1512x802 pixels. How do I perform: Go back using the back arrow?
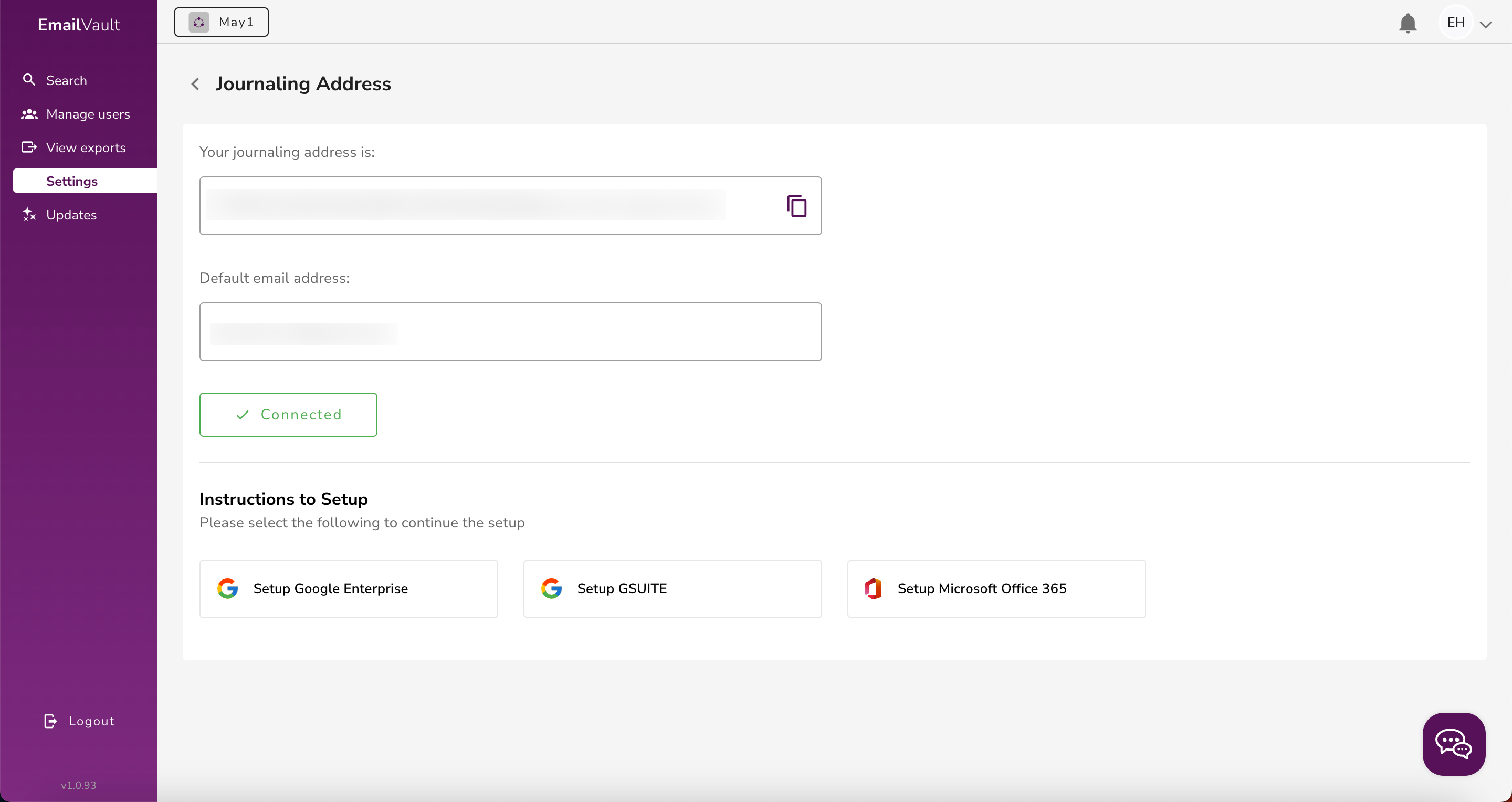tap(195, 83)
